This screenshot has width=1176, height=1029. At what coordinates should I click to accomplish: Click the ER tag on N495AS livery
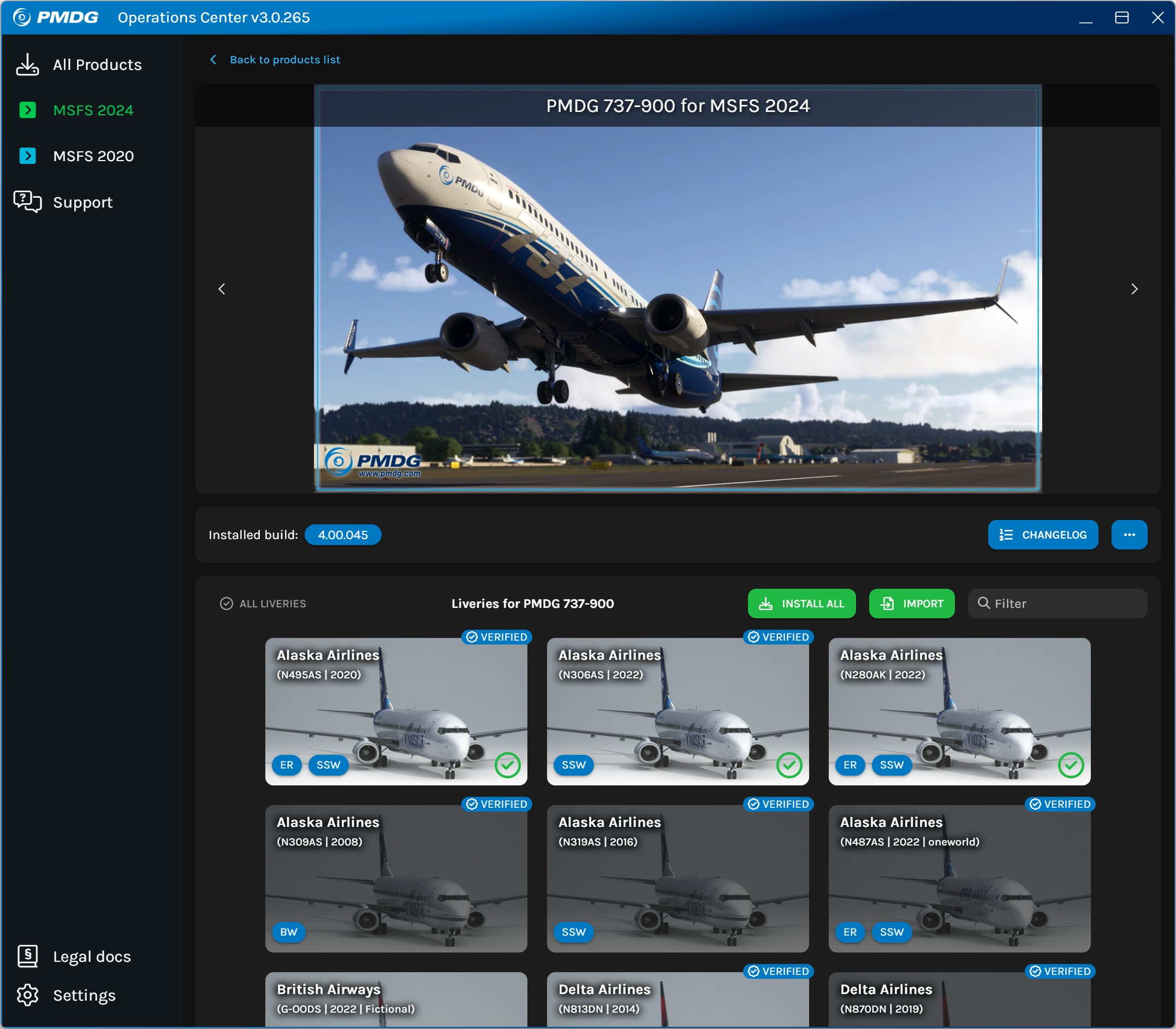coord(287,765)
